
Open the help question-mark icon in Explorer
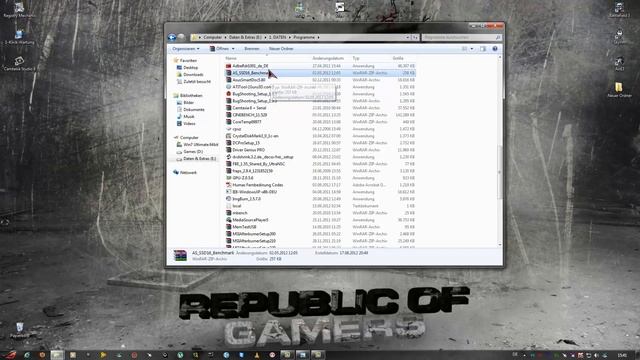(x=495, y=49)
